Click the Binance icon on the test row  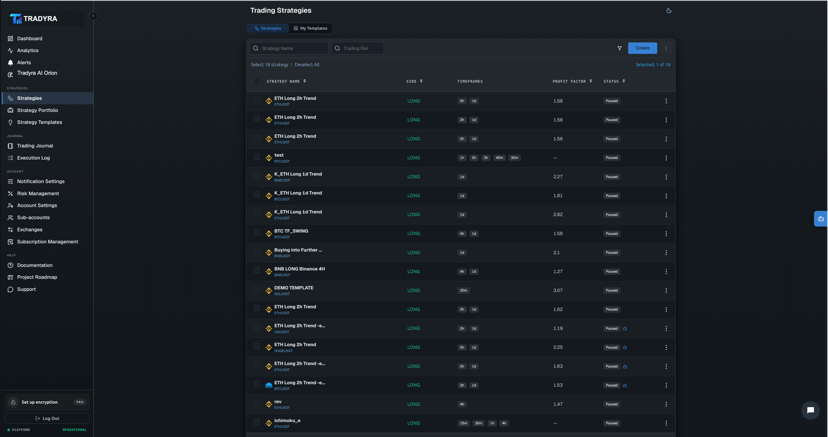tap(268, 158)
